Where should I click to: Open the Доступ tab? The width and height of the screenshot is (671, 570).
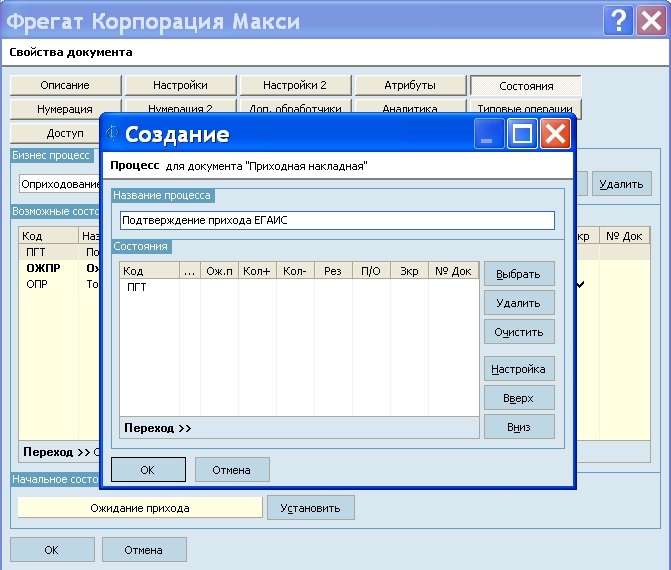pos(56,133)
